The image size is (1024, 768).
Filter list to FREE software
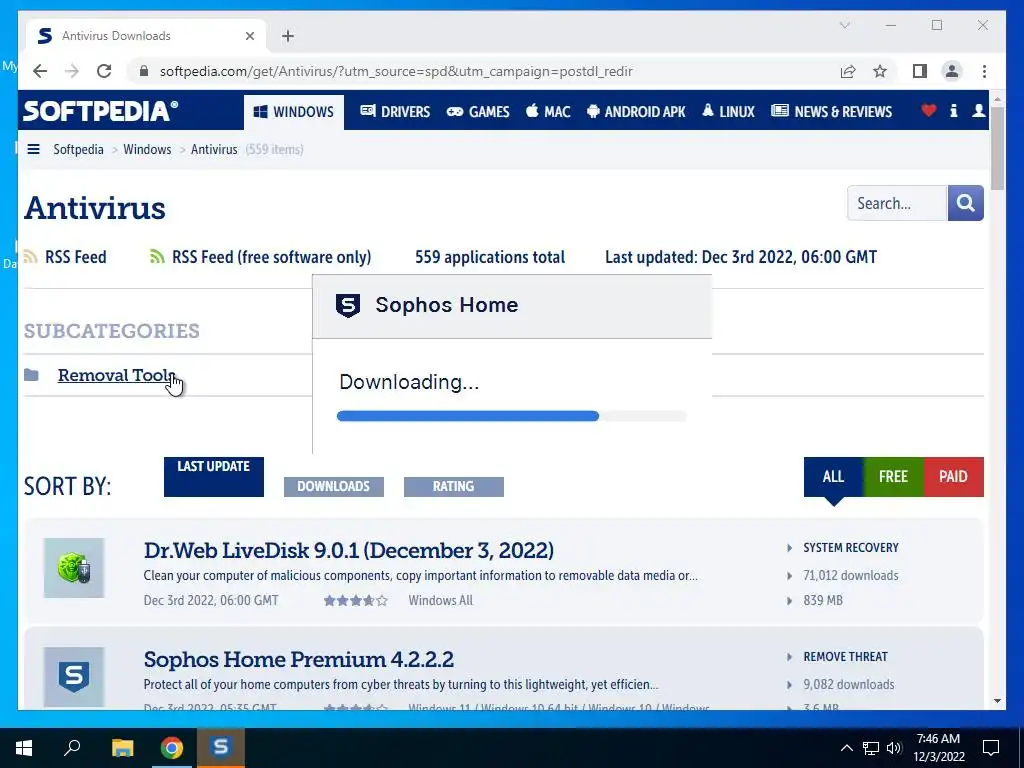pos(893,477)
